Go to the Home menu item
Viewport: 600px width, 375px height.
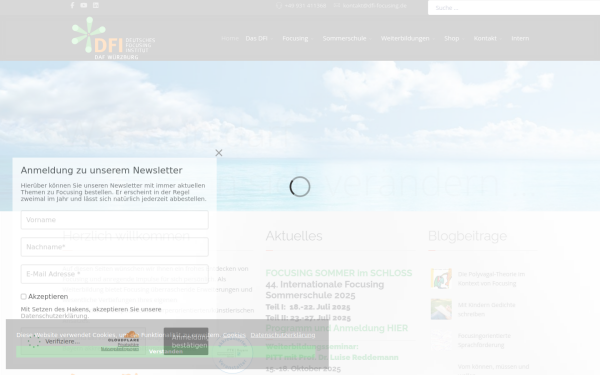click(x=230, y=38)
